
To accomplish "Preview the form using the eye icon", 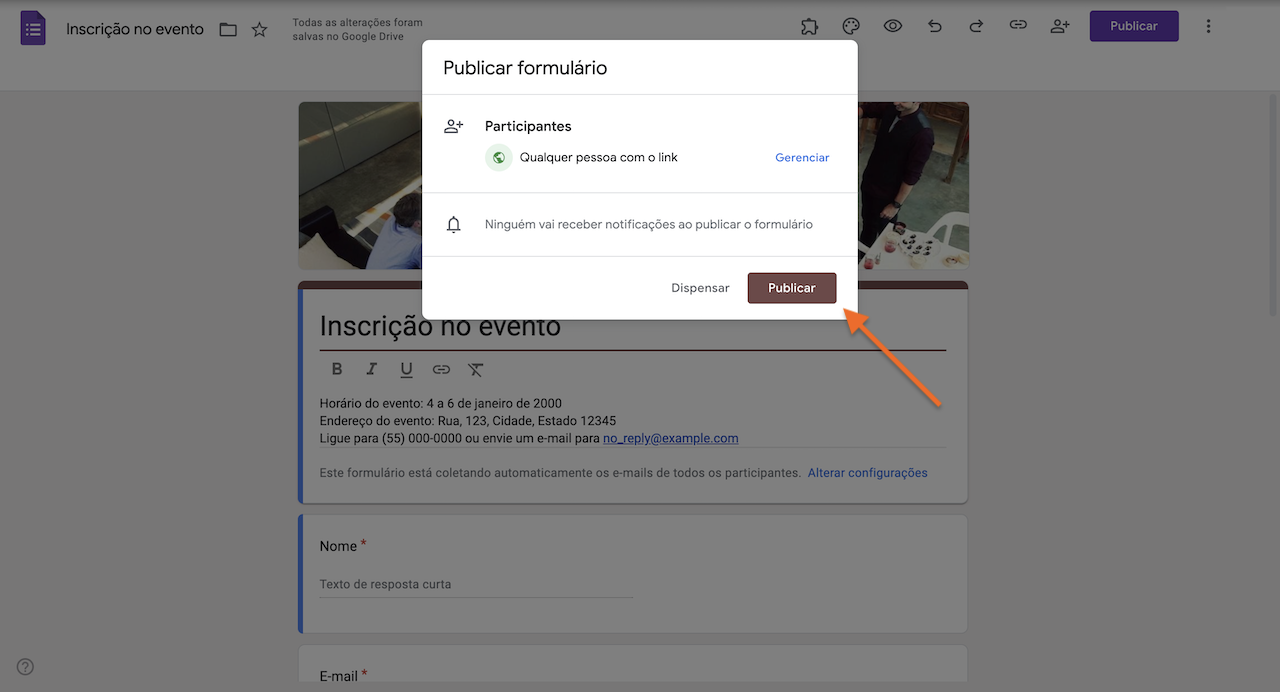I will tap(893, 26).
